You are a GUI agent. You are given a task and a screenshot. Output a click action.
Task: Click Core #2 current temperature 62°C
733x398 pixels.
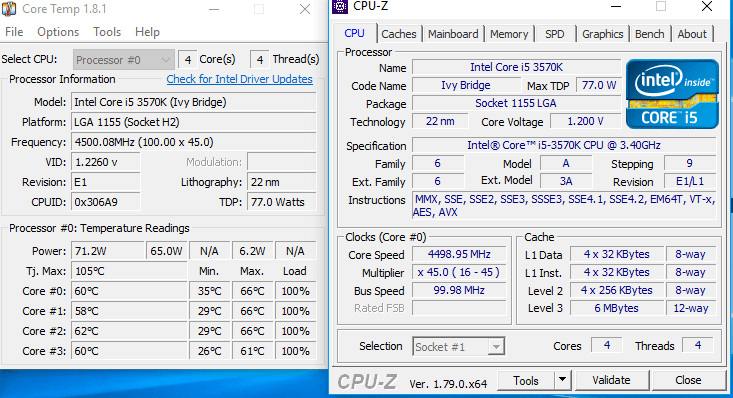coord(129,331)
